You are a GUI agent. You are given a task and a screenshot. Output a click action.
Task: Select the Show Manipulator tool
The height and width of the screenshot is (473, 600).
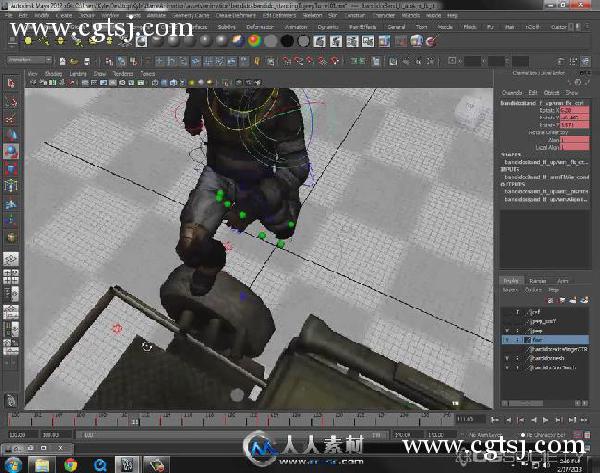[x=11, y=220]
